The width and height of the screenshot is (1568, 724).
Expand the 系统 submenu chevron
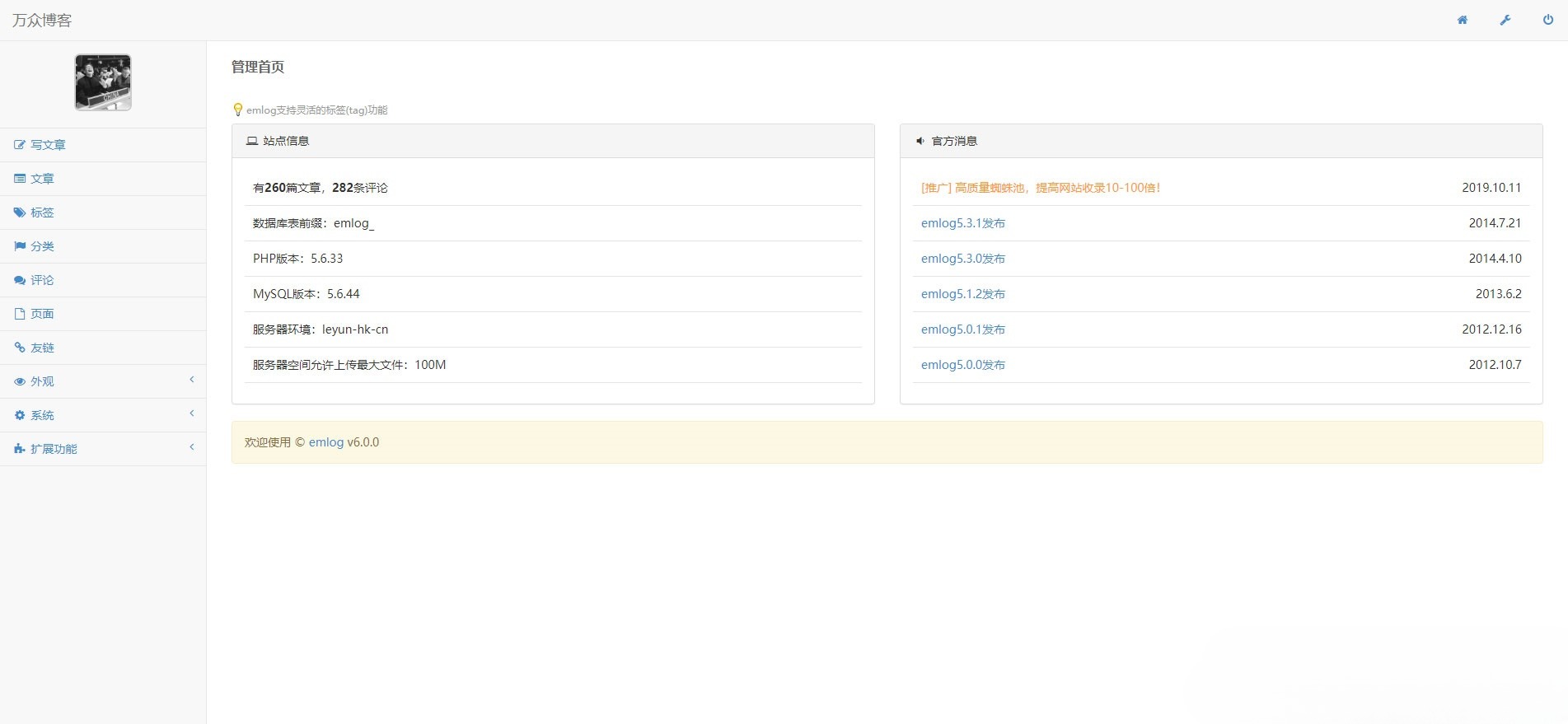pos(192,413)
